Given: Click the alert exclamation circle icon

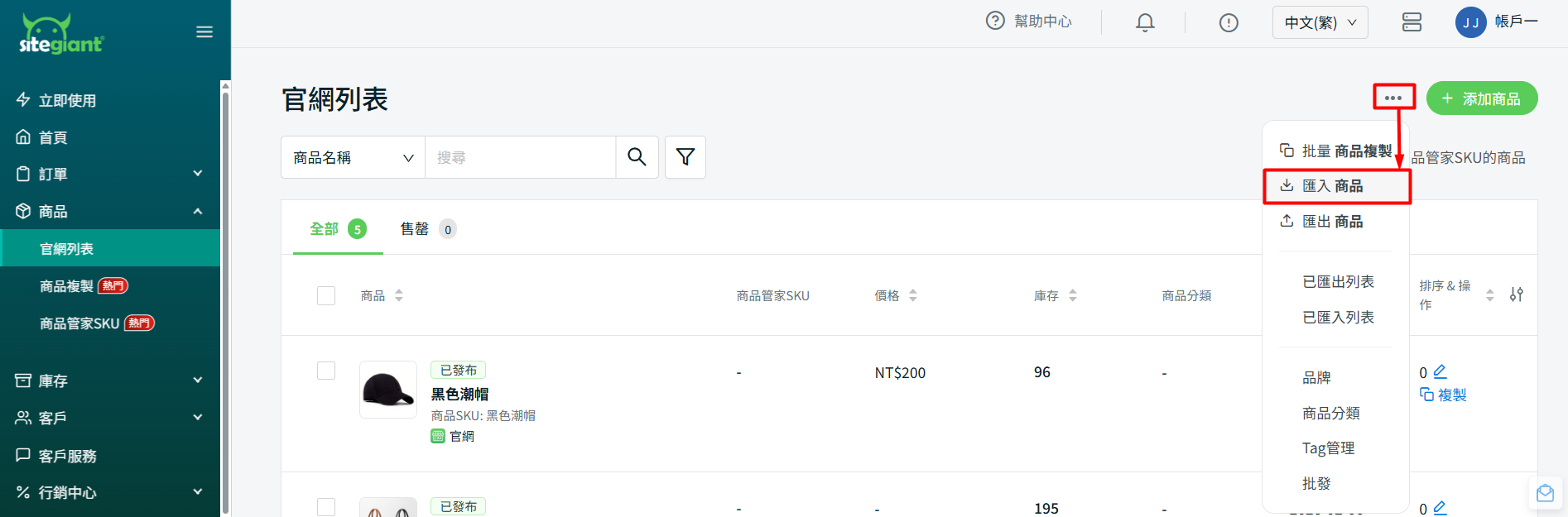Looking at the screenshot, I should click(1229, 22).
